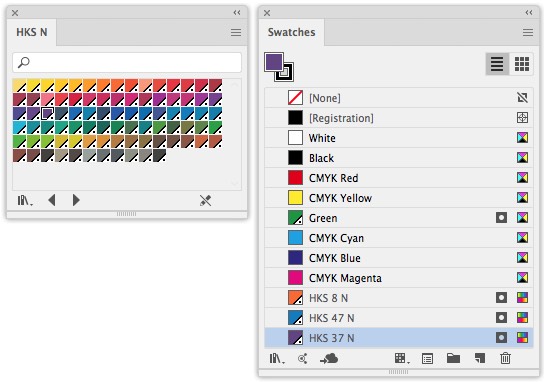Click CMYK mode icon on CMYK Magenta row
Screen dimensions: 544x382
(522, 278)
